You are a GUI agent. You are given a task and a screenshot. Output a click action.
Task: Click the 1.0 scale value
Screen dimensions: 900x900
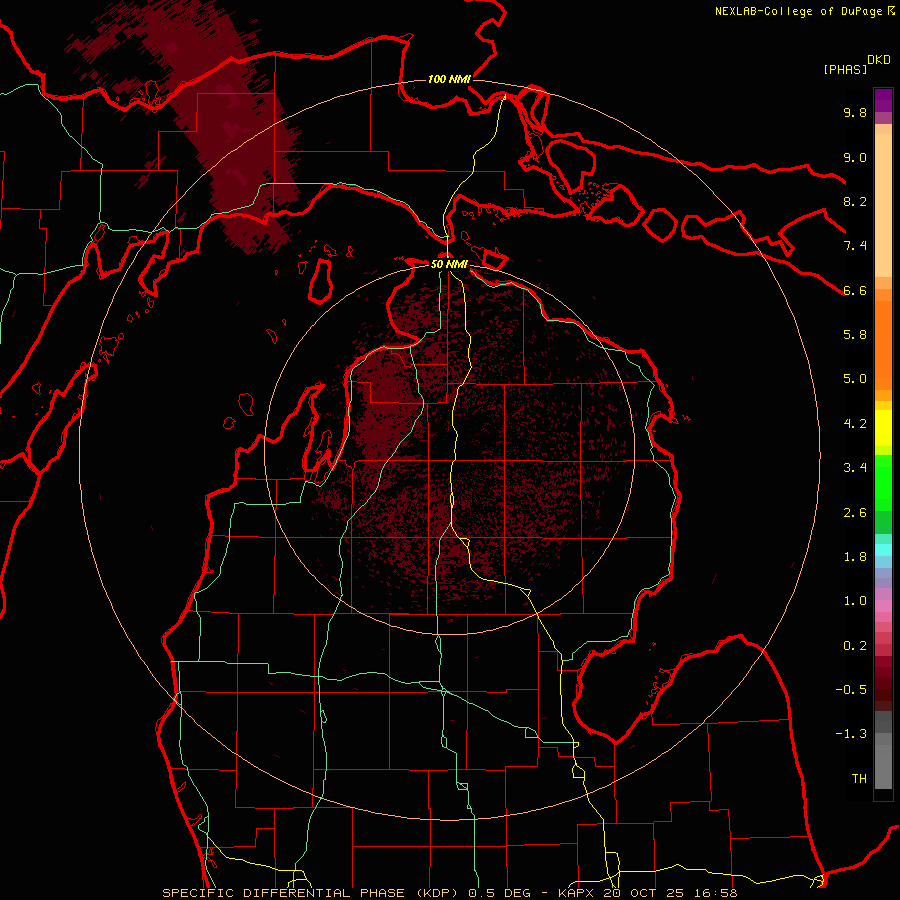coord(855,601)
